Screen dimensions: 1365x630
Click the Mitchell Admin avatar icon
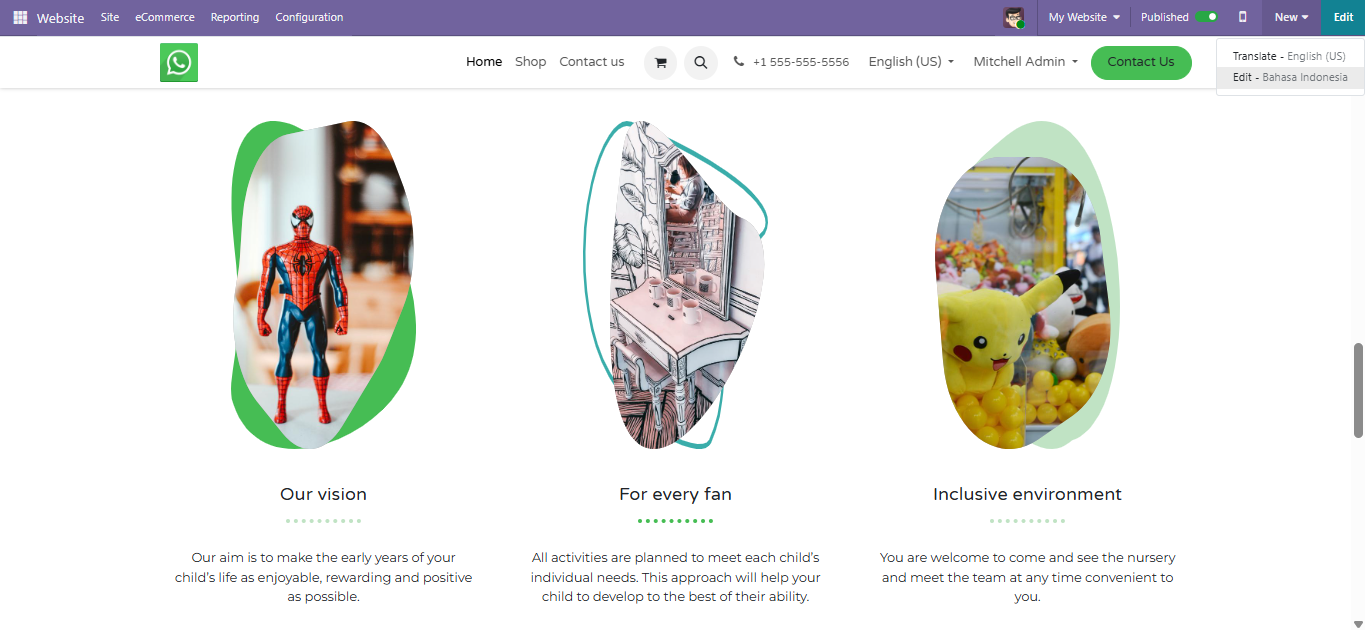(1014, 17)
